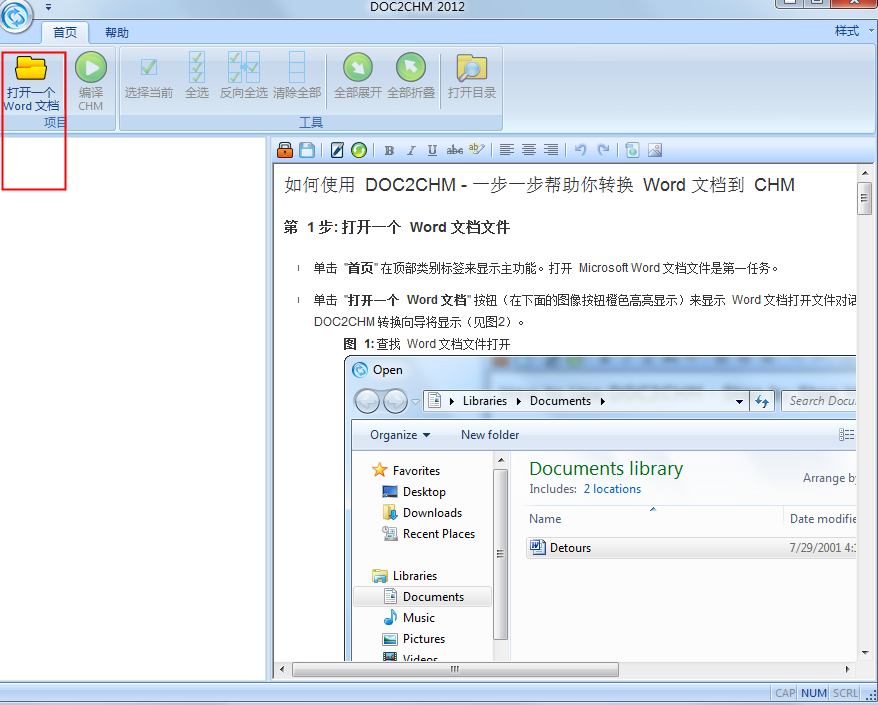
Task: Center align text
Action: pos(529,150)
